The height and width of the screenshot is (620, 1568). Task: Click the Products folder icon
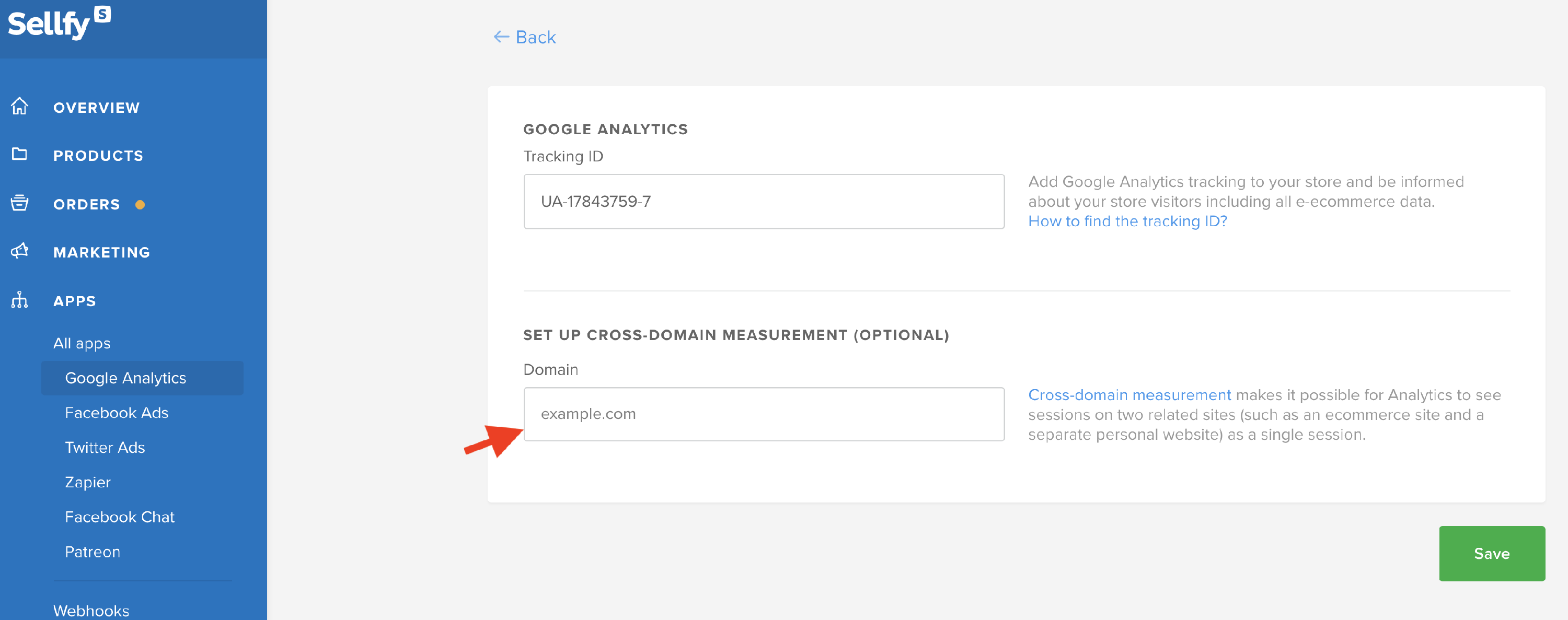pos(19,155)
